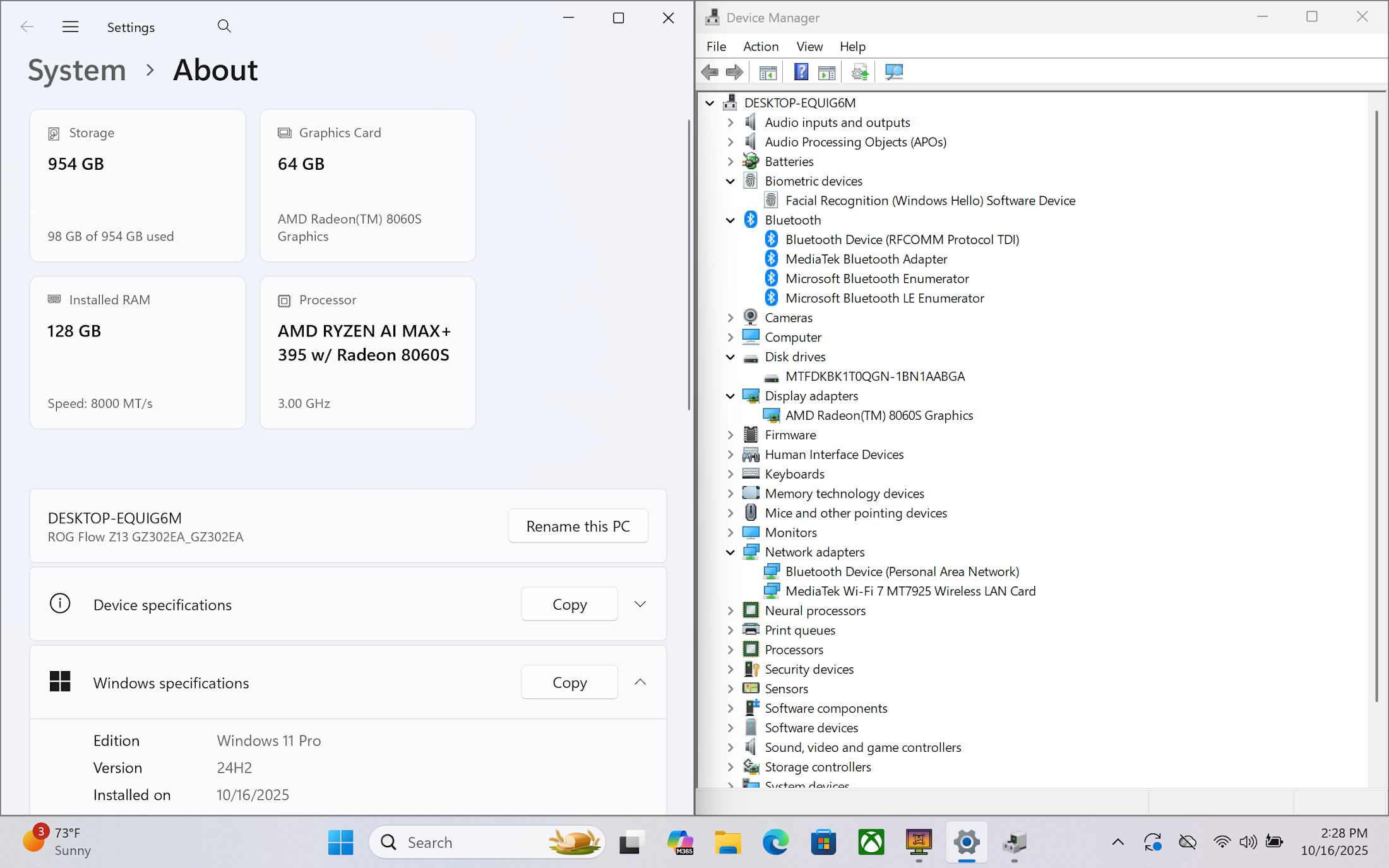
Task: Collapse the Network adapters tree node
Action: click(x=730, y=552)
